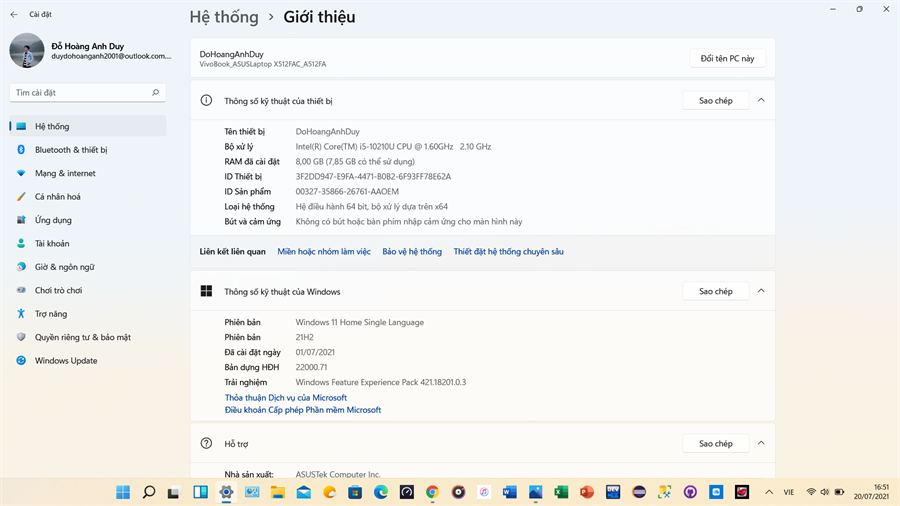Click the Windows Update sync icon
This screenshot has width=900, height=506.
coord(21,361)
